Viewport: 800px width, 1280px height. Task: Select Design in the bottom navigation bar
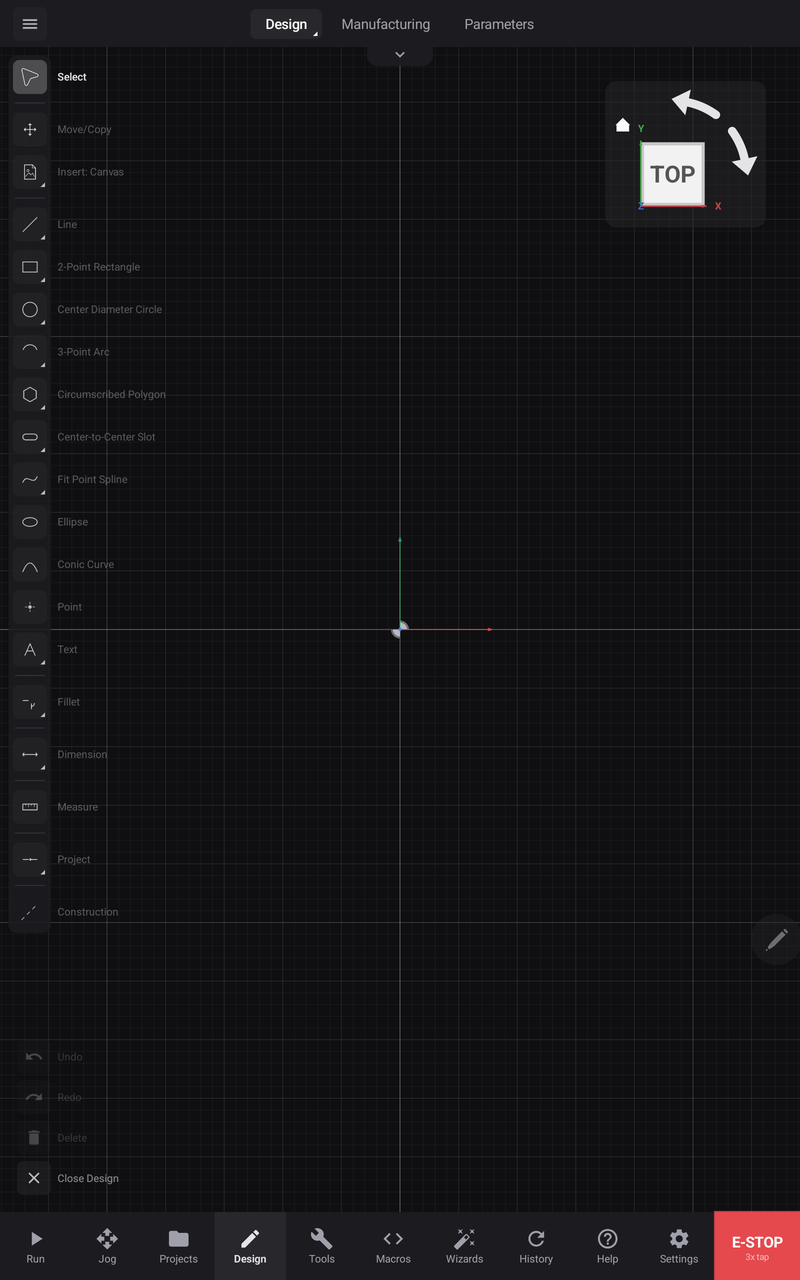click(250, 1246)
